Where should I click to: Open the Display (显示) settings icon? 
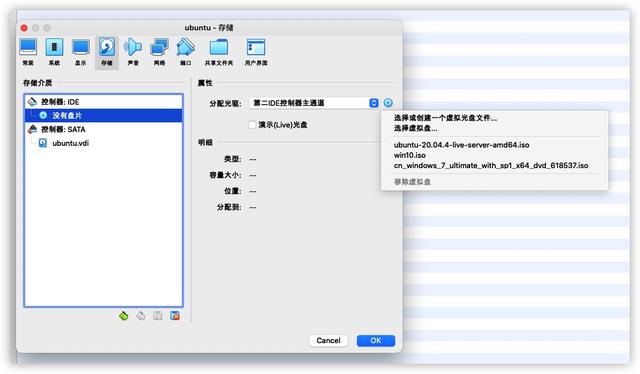tap(80, 51)
